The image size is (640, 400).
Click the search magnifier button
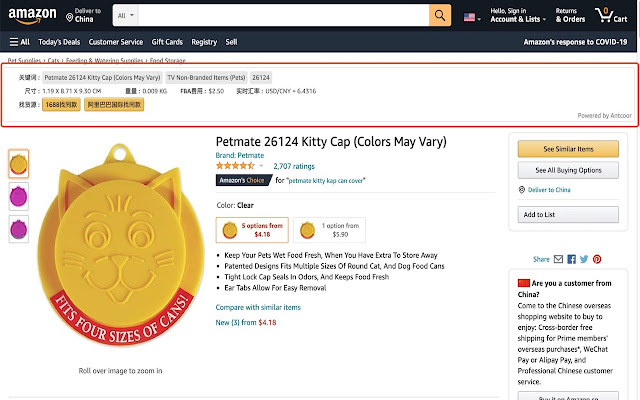[440, 16]
